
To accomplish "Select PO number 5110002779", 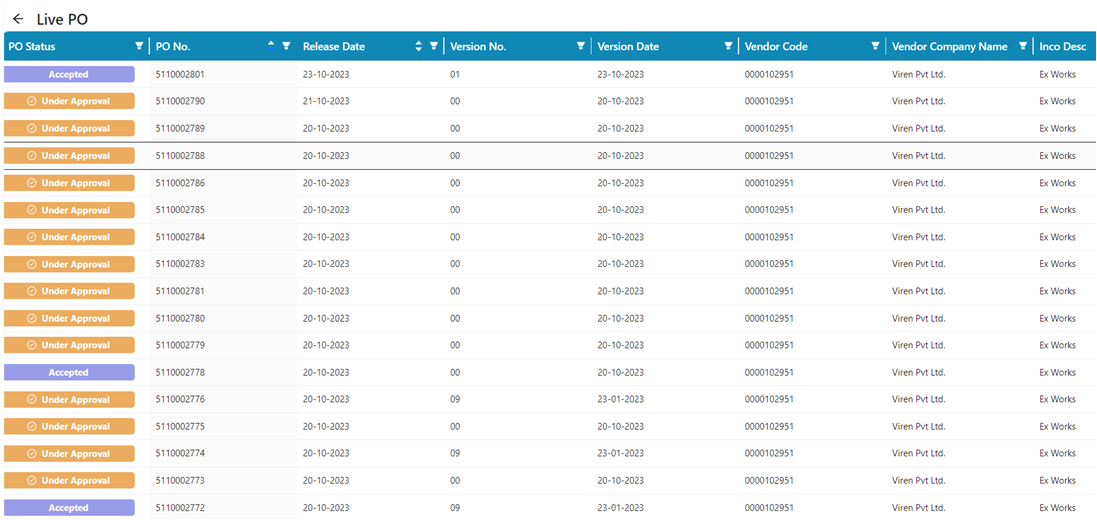I will (181, 346).
